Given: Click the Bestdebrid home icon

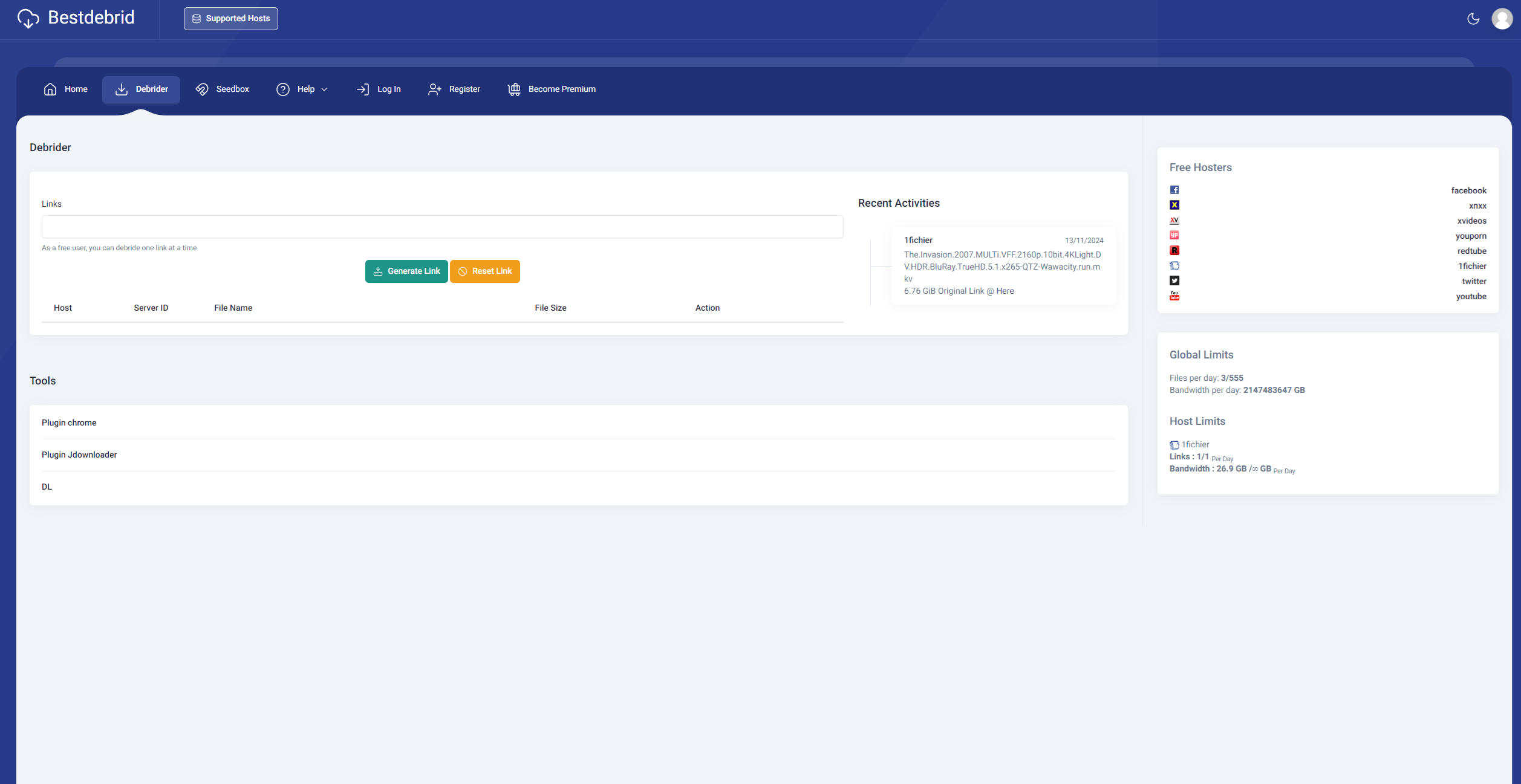Looking at the screenshot, I should click(x=28, y=18).
